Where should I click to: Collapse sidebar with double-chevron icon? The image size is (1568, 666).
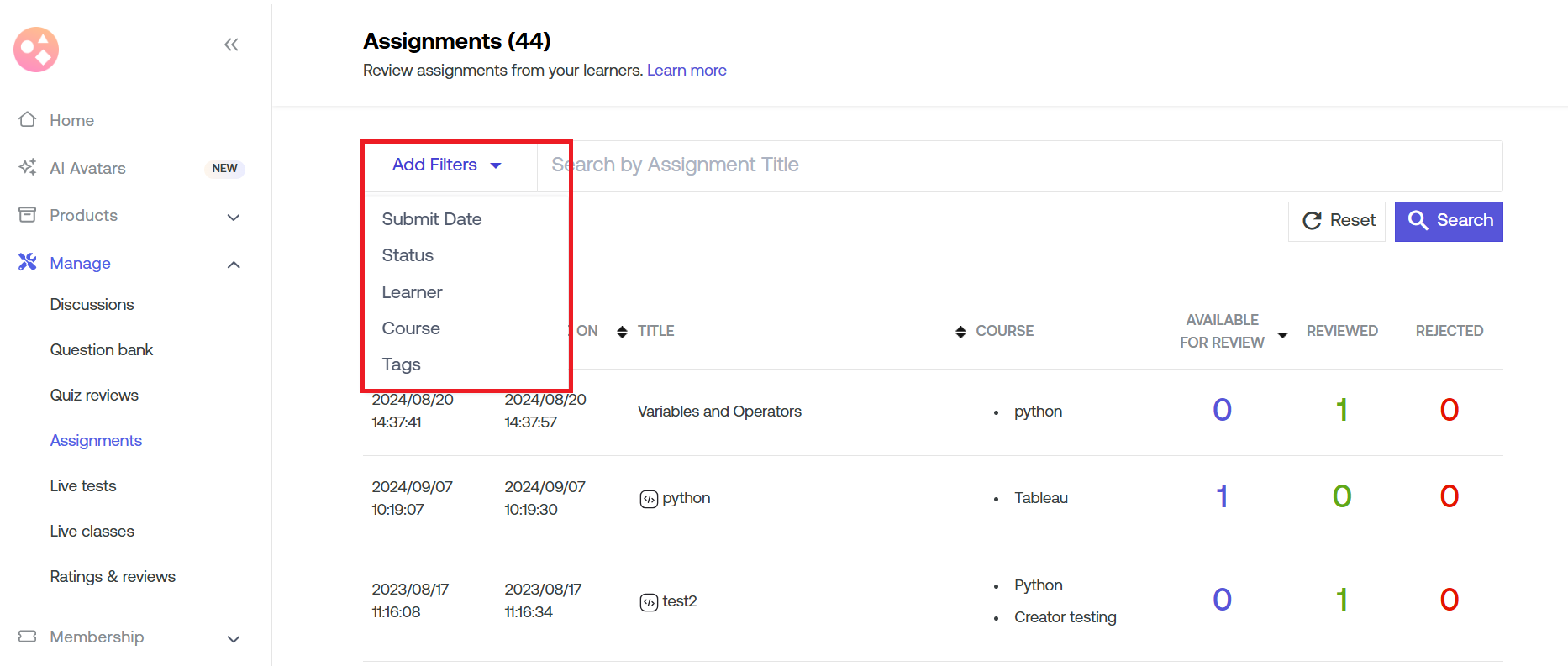pyautogui.click(x=231, y=45)
